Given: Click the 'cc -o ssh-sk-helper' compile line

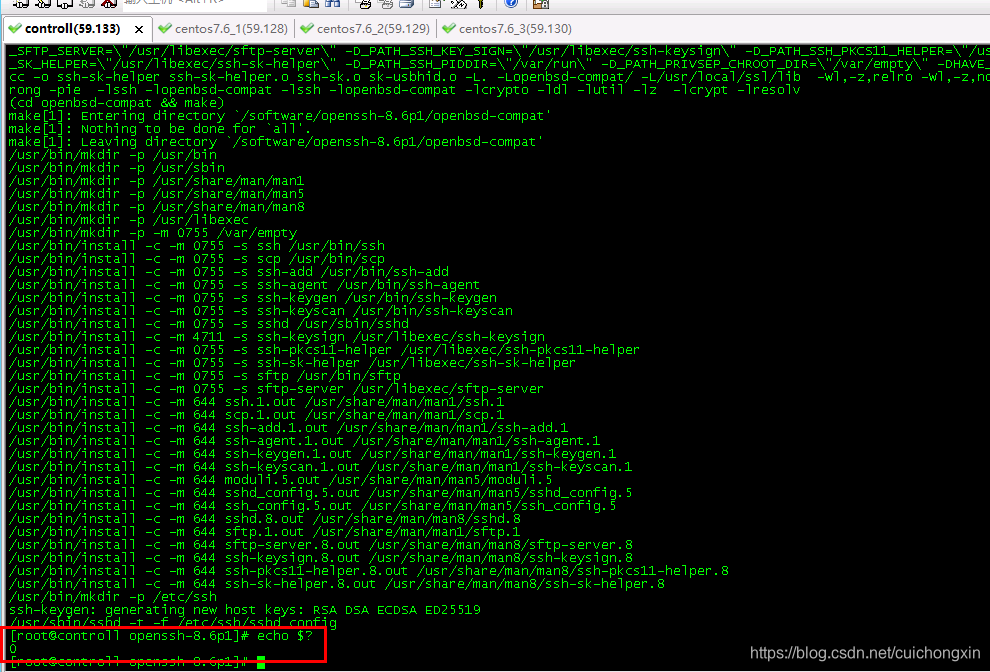Looking at the screenshot, I should [x=499, y=77].
